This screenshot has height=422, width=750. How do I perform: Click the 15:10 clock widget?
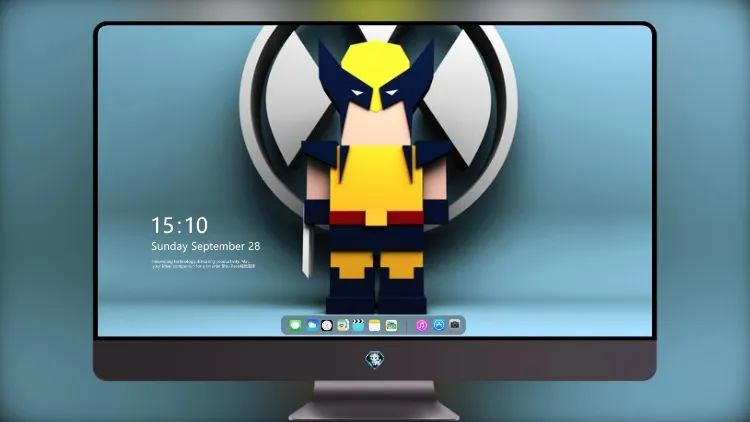pos(180,225)
